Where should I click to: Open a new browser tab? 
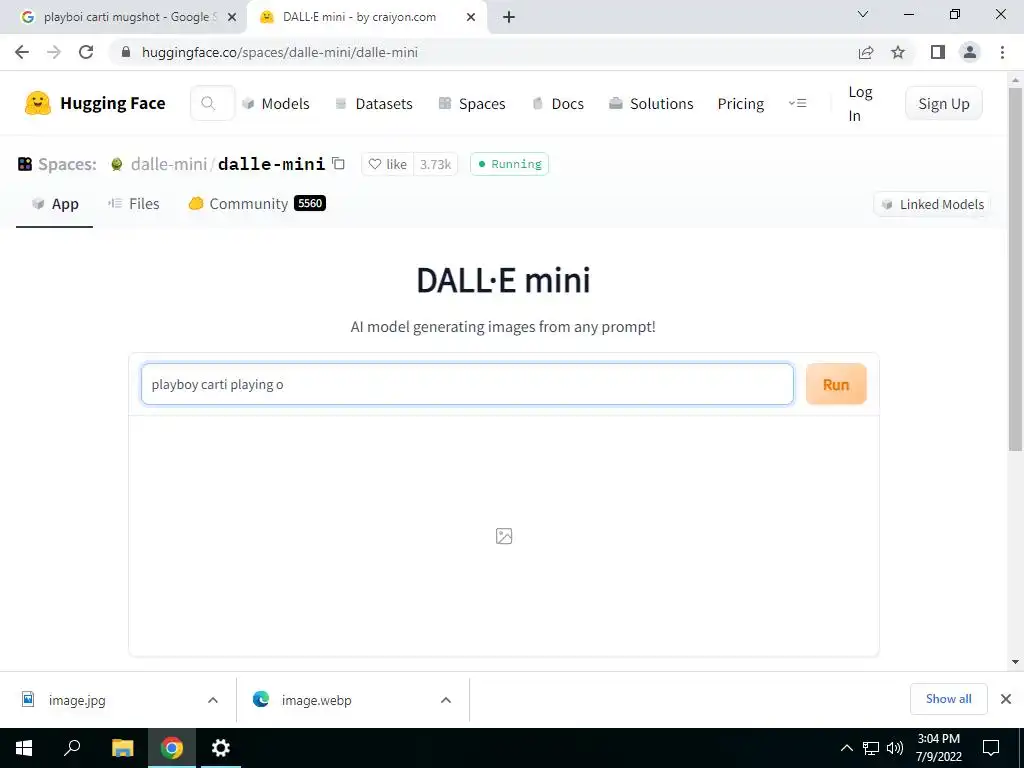tap(509, 18)
